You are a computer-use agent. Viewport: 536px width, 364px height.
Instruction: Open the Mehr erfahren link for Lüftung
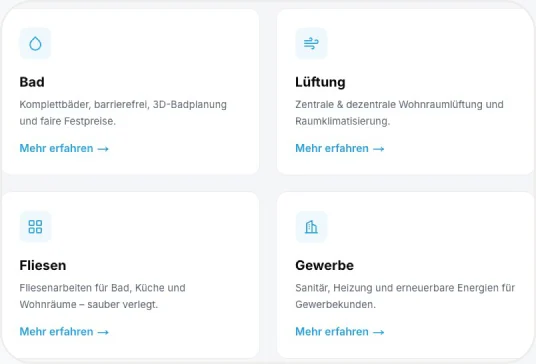point(340,148)
